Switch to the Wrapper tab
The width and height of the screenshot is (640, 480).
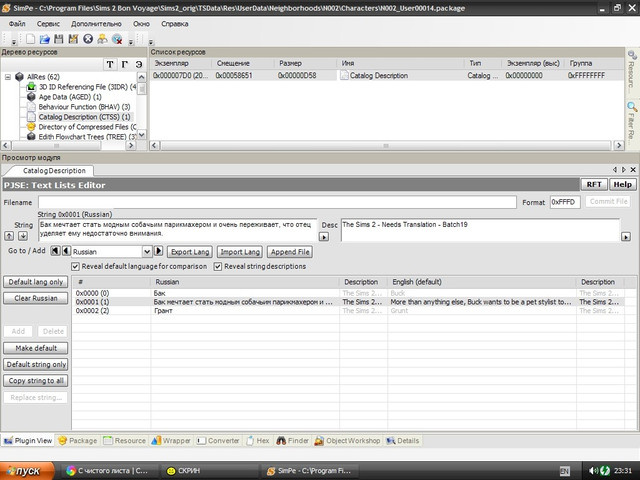(x=171, y=441)
